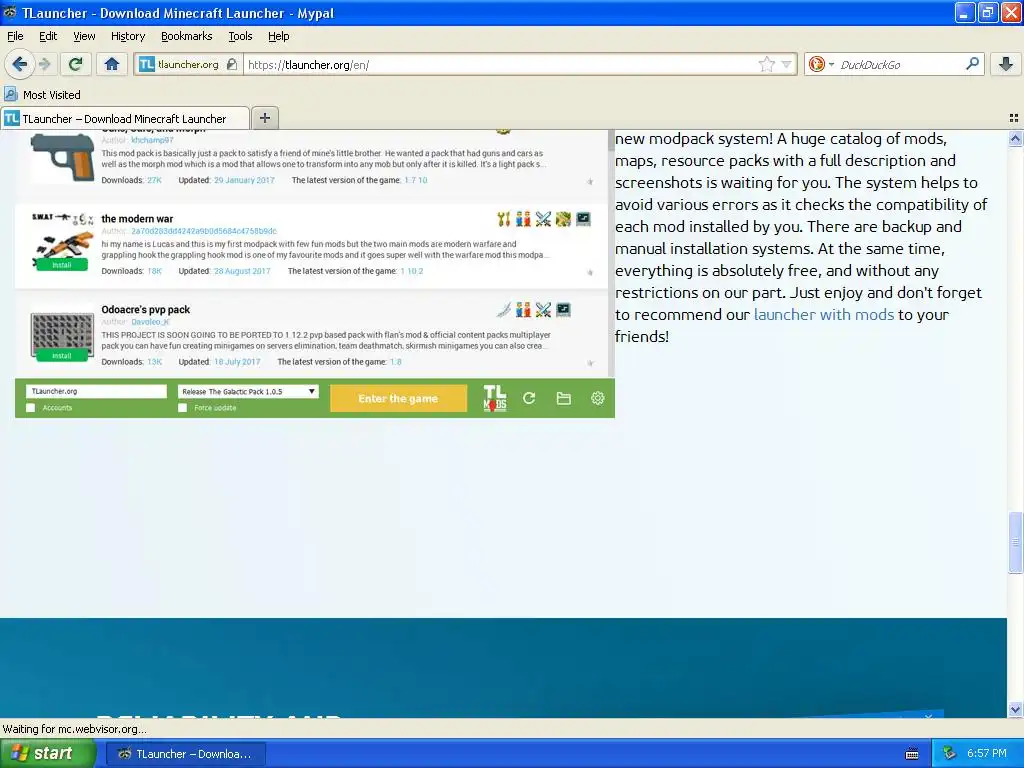Click the URL address field
Screen dimensions: 1024x768
click(x=500, y=64)
